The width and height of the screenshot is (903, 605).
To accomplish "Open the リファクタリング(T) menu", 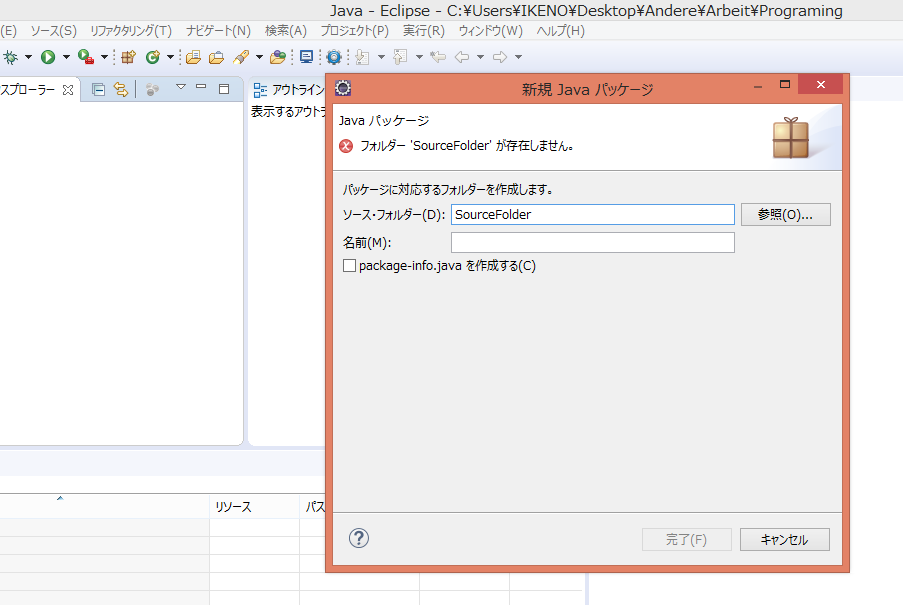I will coord(131,31).
